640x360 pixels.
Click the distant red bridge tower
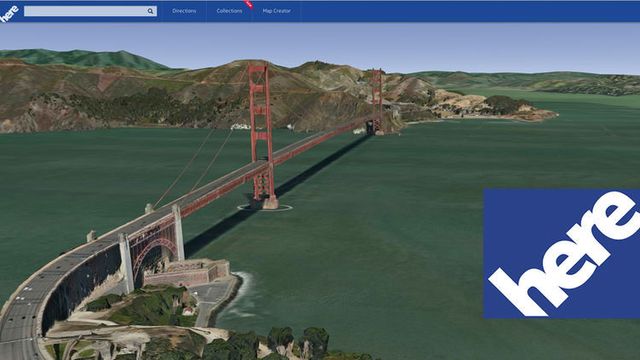pyautogui.click(x=376, y=101)
